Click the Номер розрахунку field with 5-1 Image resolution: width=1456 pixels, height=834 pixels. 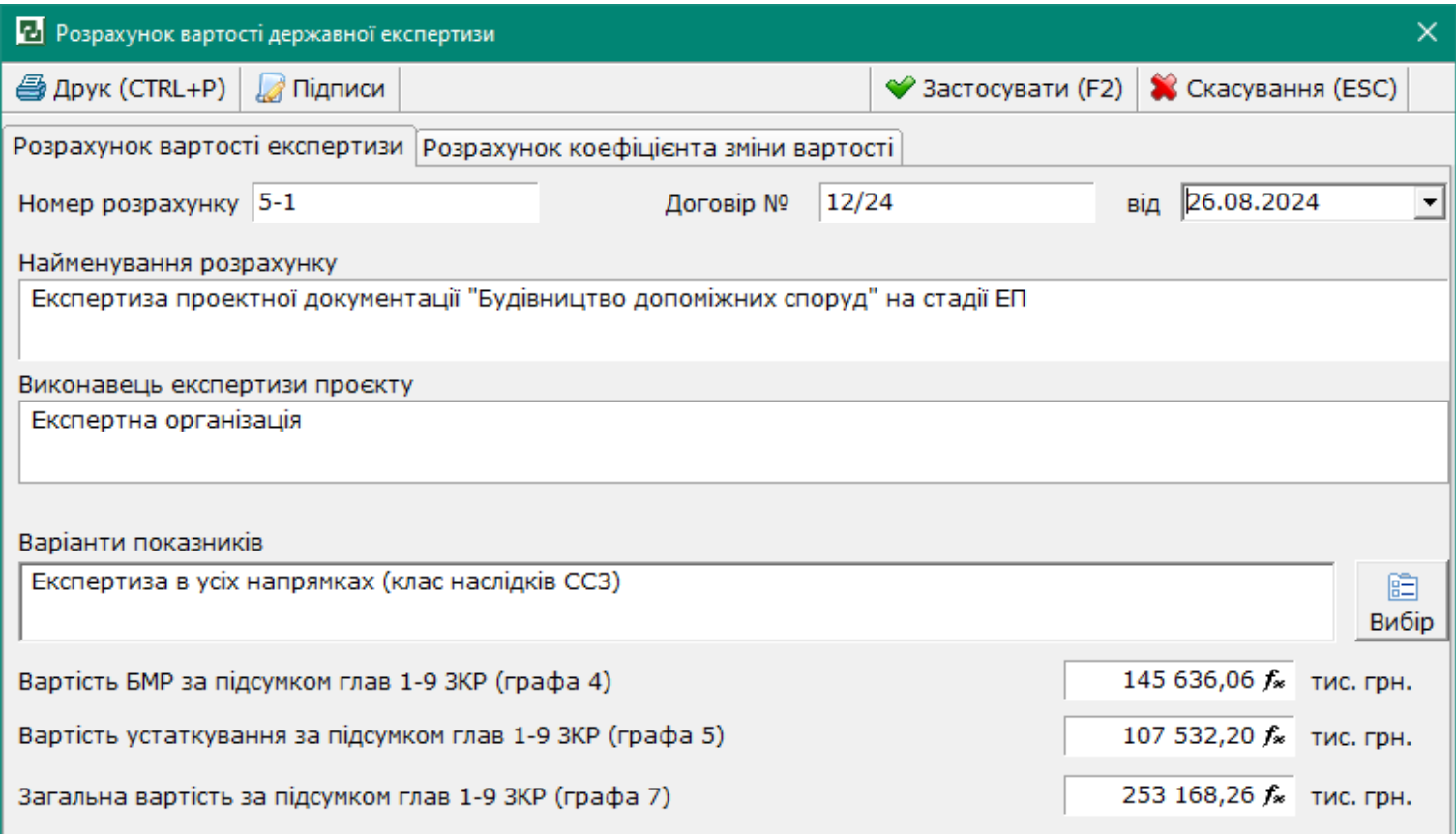pos(396,202)
